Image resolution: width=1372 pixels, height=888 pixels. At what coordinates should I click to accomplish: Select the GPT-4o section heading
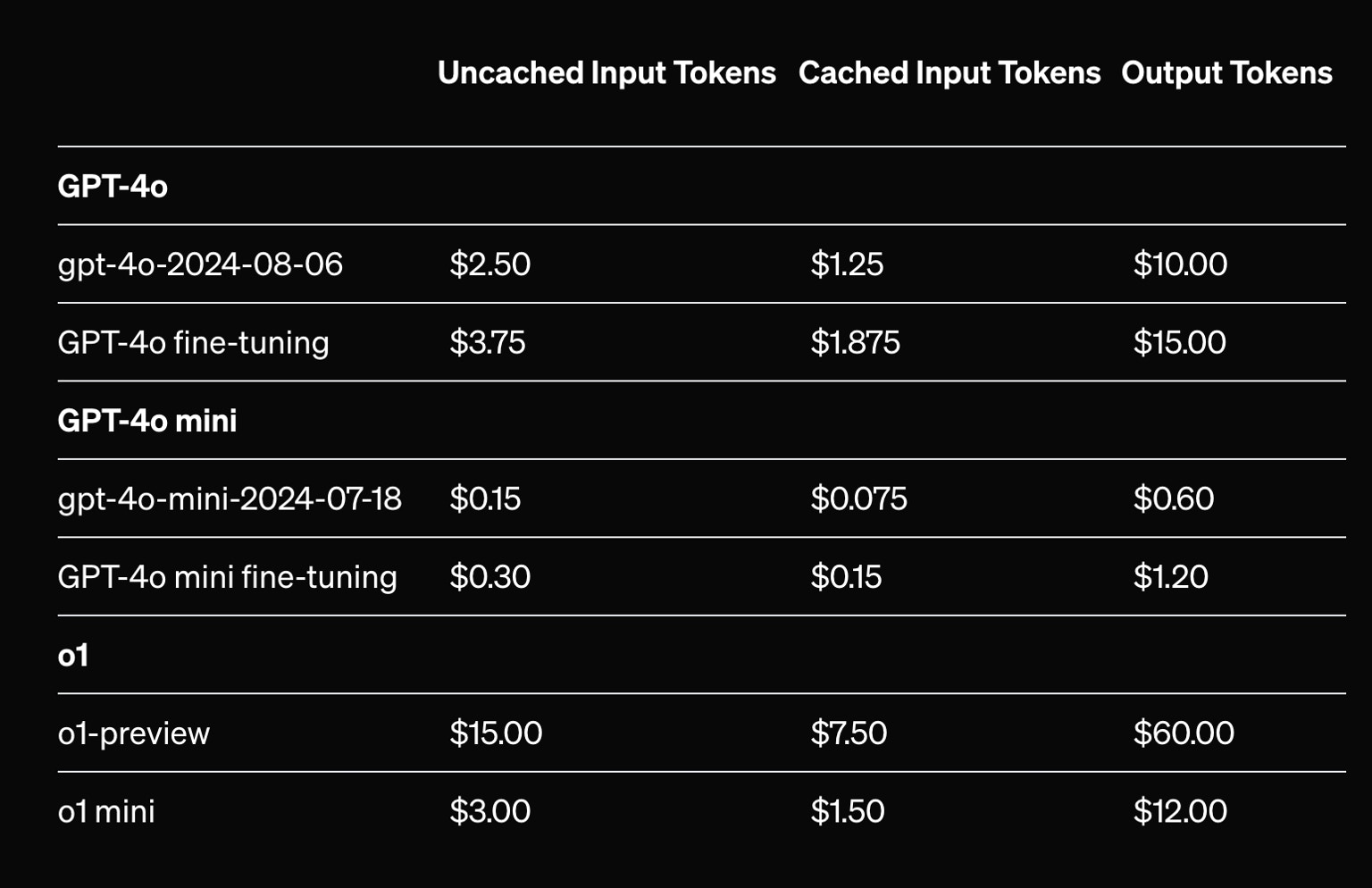[x=113, y=186]
